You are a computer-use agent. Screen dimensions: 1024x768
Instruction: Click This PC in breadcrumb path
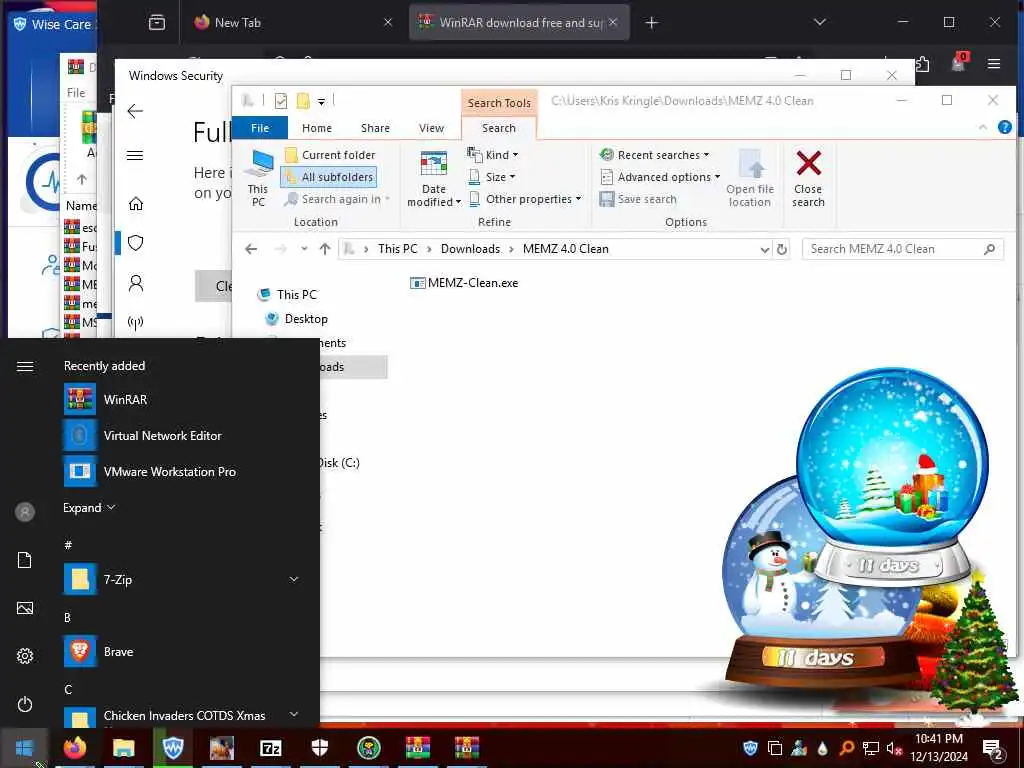click(397, 249)
